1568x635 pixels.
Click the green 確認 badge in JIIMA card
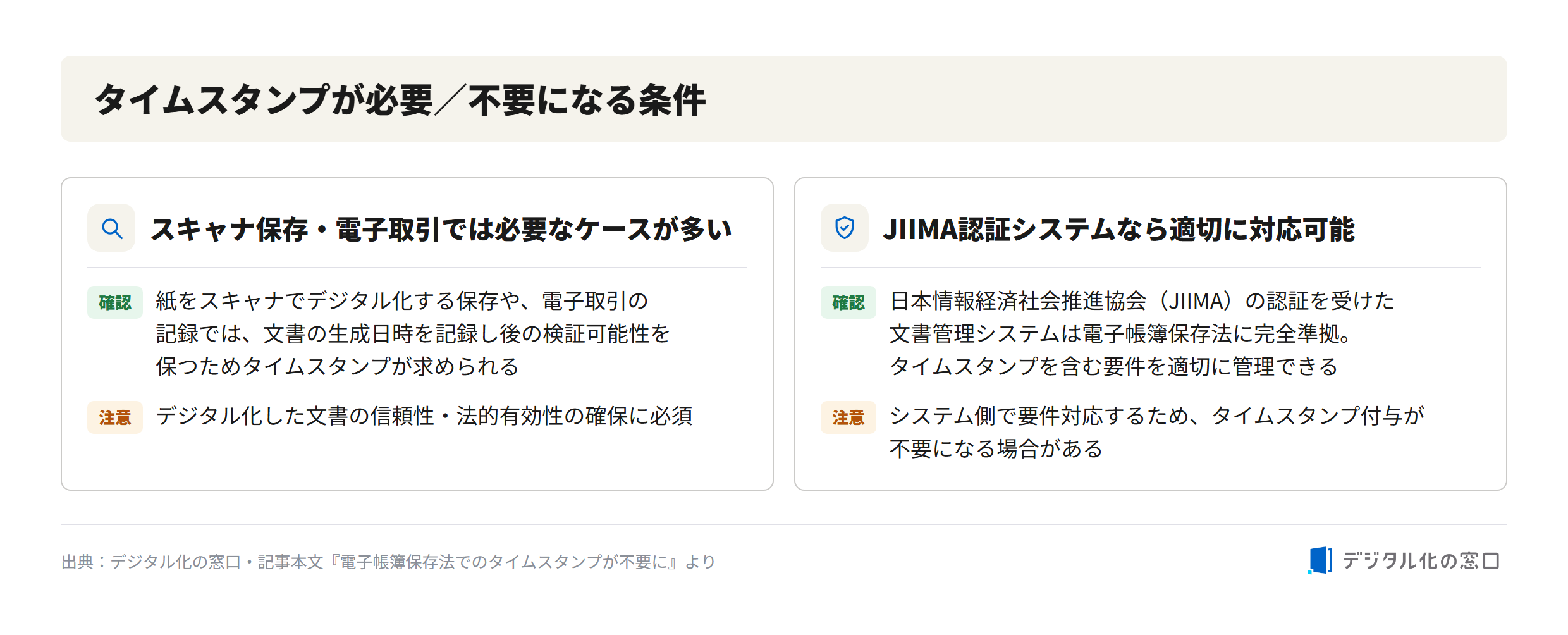[848, 302]
